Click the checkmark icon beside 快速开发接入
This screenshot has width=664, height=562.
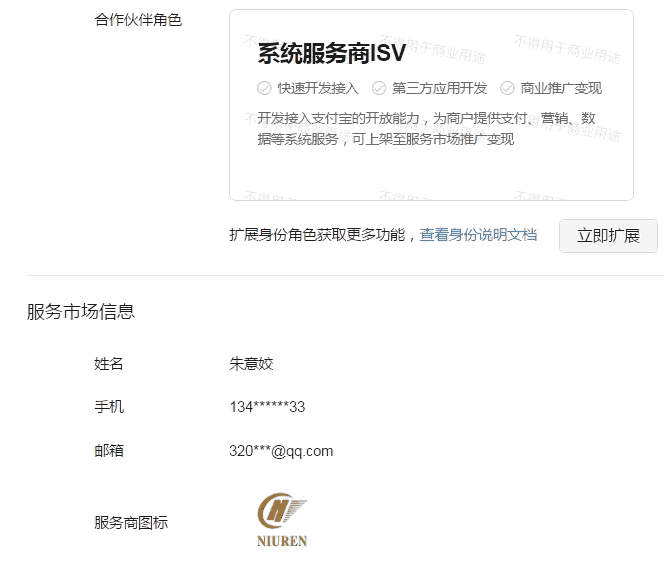264,88
